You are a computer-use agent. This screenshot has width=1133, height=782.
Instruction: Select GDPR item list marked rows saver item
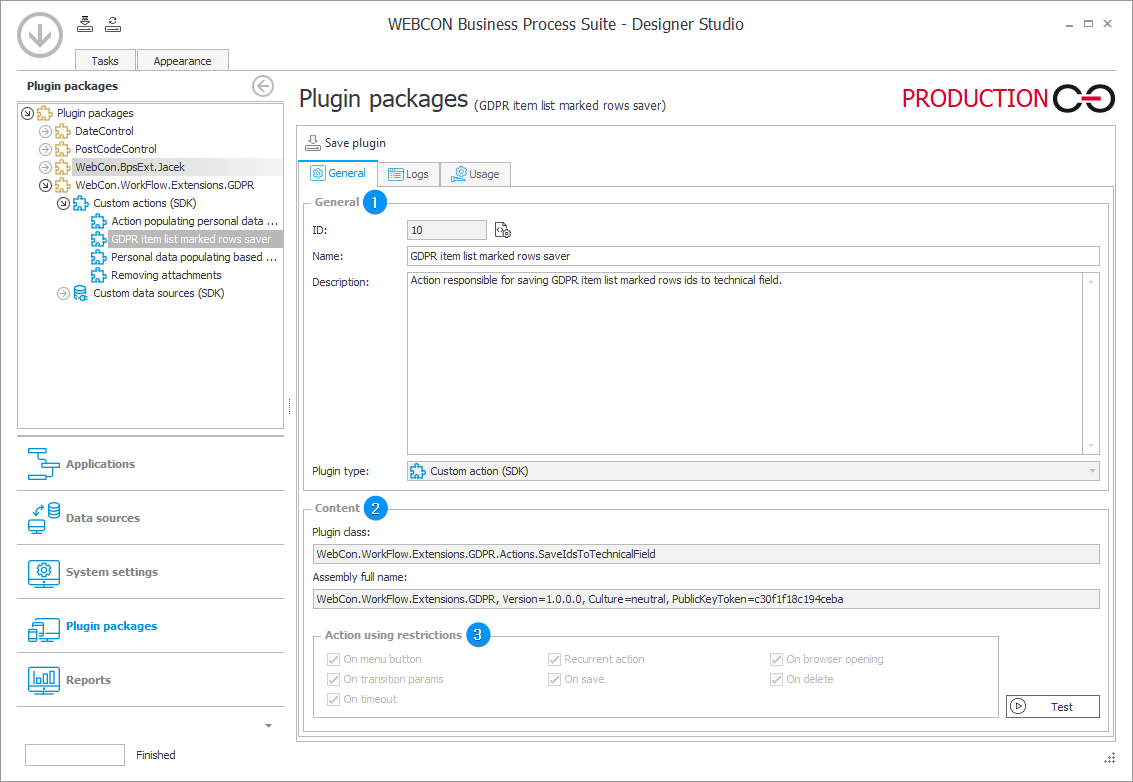click(191, 239)
